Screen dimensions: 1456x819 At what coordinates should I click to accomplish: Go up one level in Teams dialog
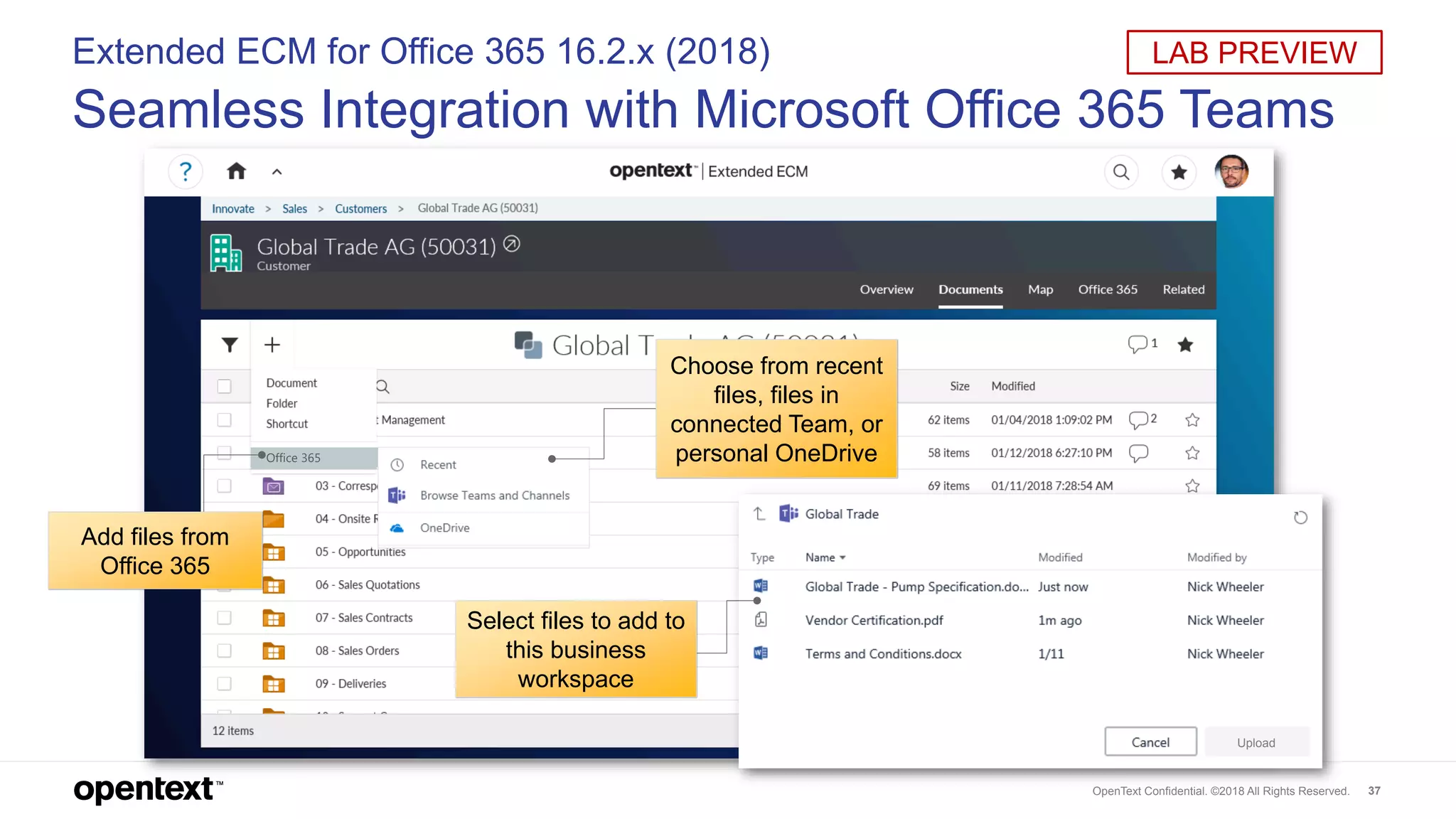point(759,513)
